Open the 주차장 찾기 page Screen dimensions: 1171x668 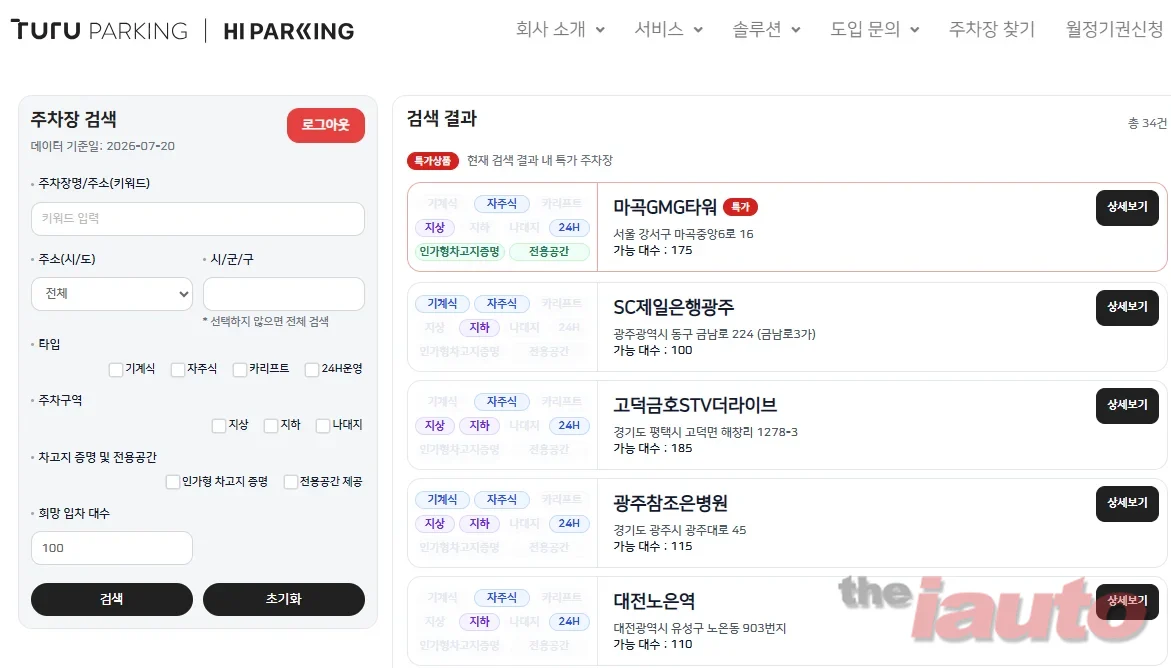point(992,29)
